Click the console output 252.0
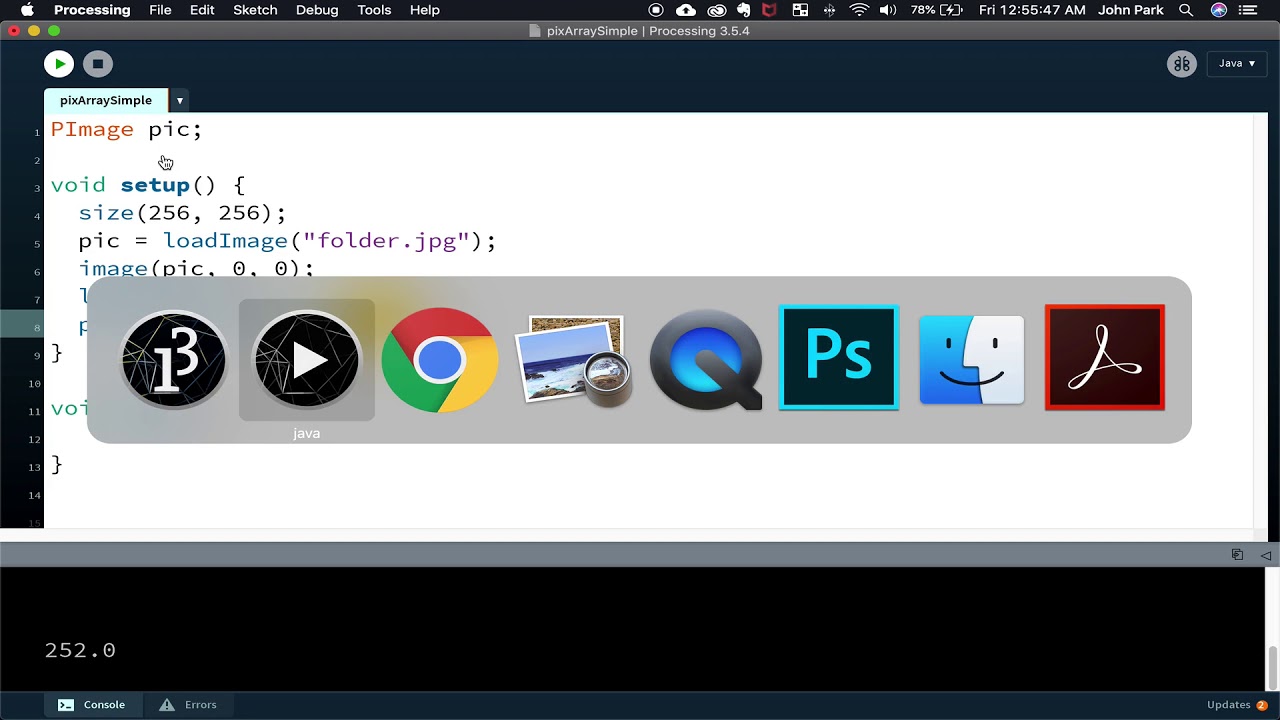Viewport: 1280px width, 720px height. (80, 650)
